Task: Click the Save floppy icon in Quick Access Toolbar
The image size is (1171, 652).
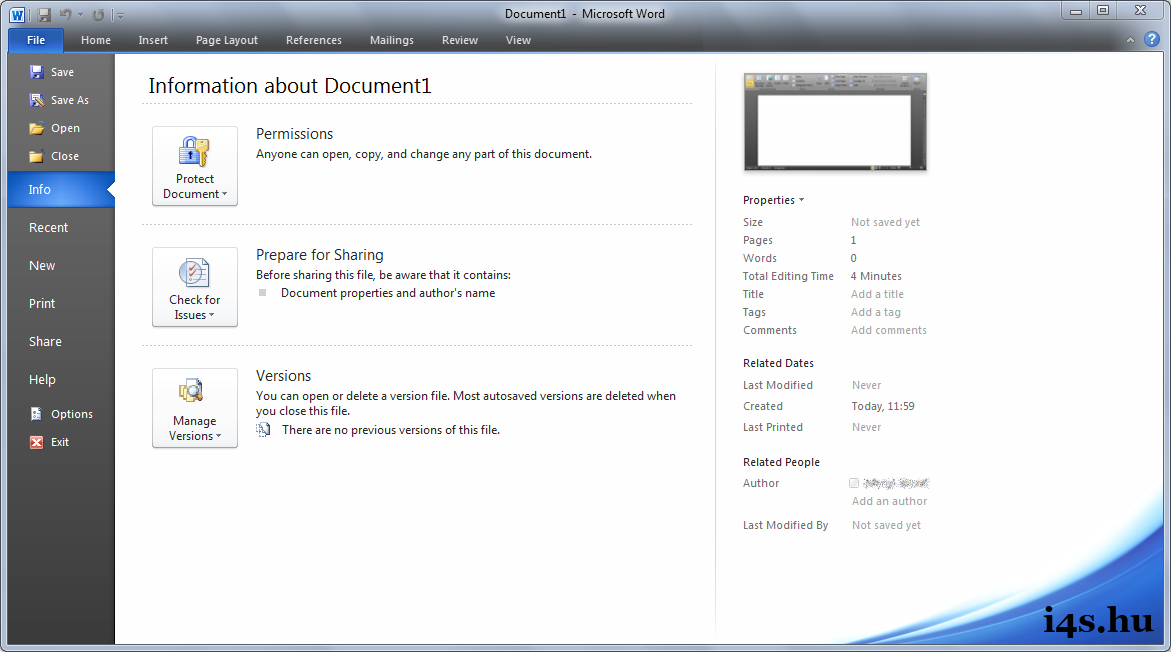Action: tap(44, 14)
